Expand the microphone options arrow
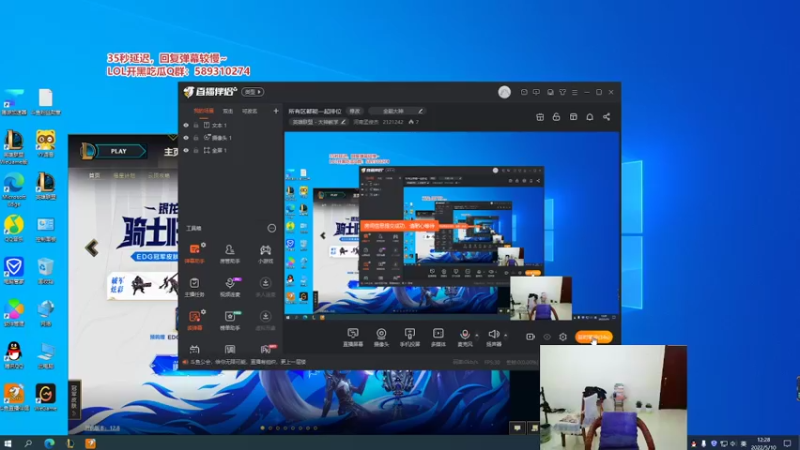The height and width of the screenshot is (450, 800). pos(477,335)
